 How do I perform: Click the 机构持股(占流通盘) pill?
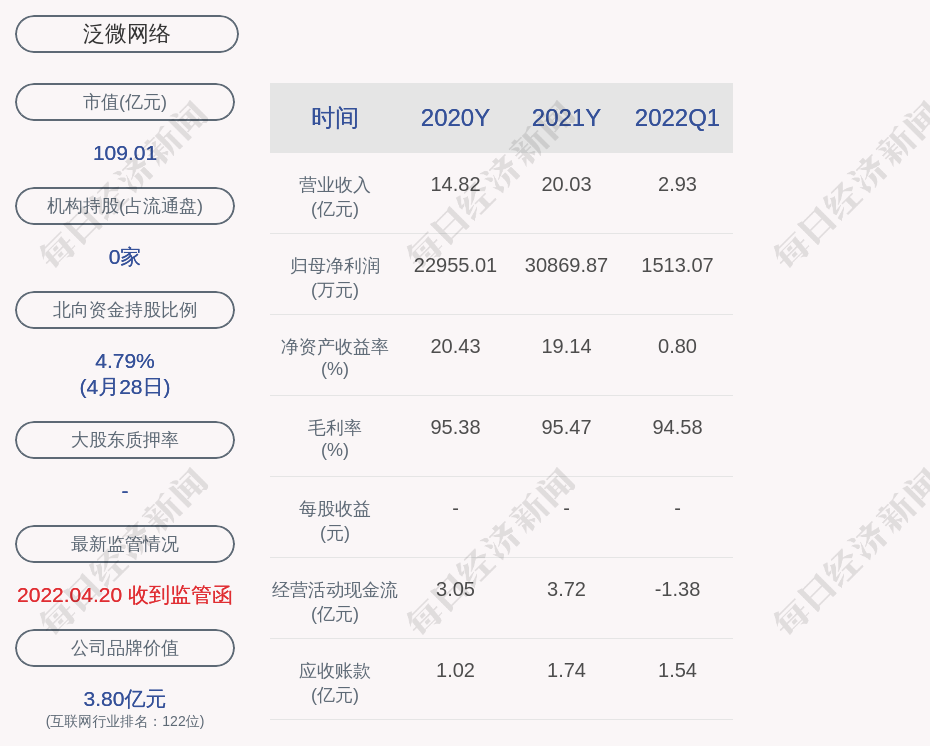click(125, 206)
